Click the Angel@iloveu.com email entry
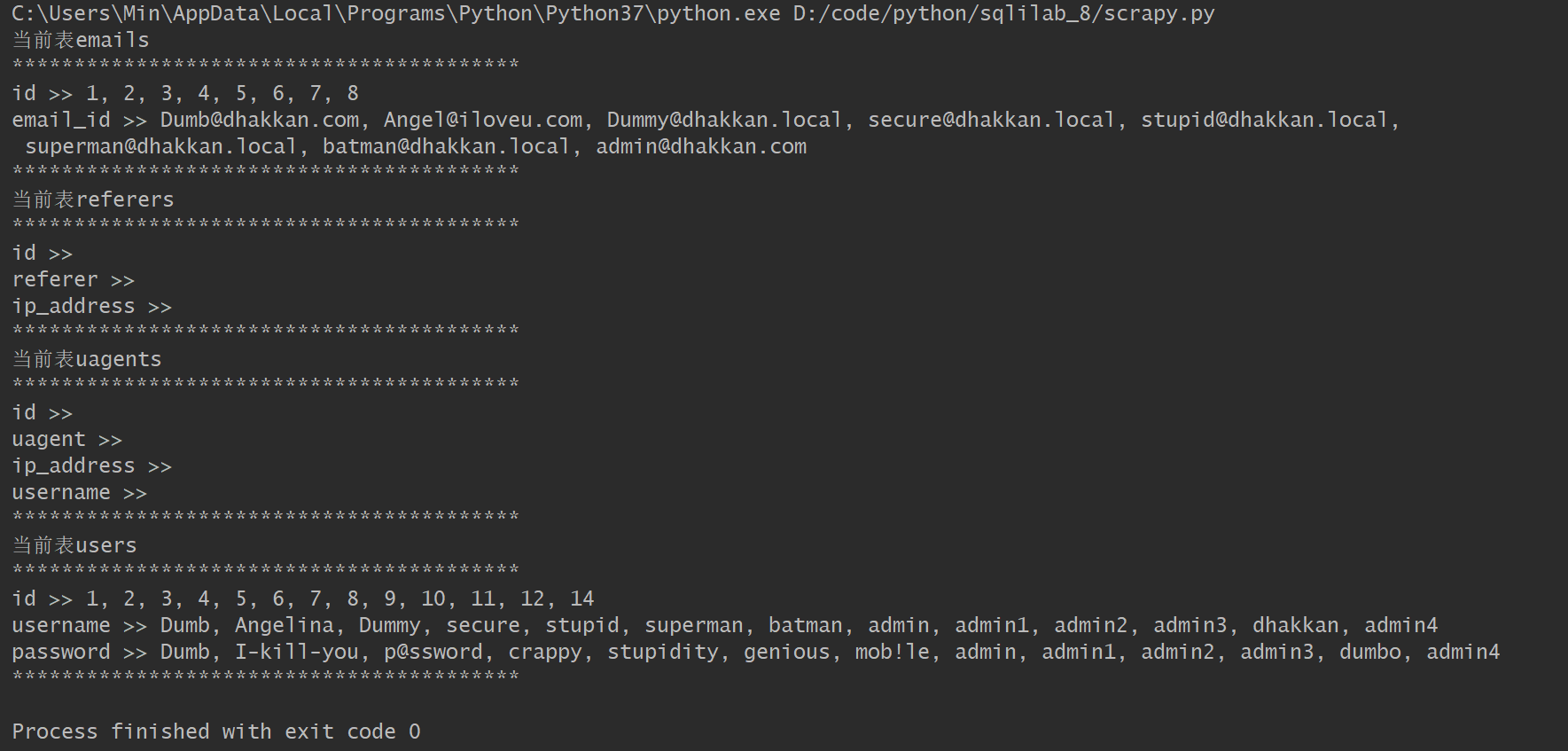Image resolution: width=1568 pixels, height=751 pixels. (483, 120)
